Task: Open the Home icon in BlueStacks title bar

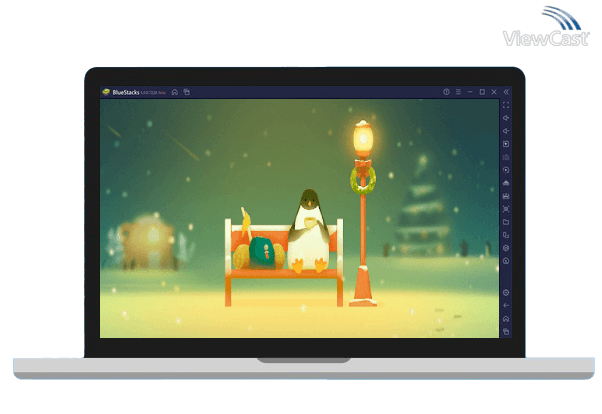Action: click(x=175, y=92)
